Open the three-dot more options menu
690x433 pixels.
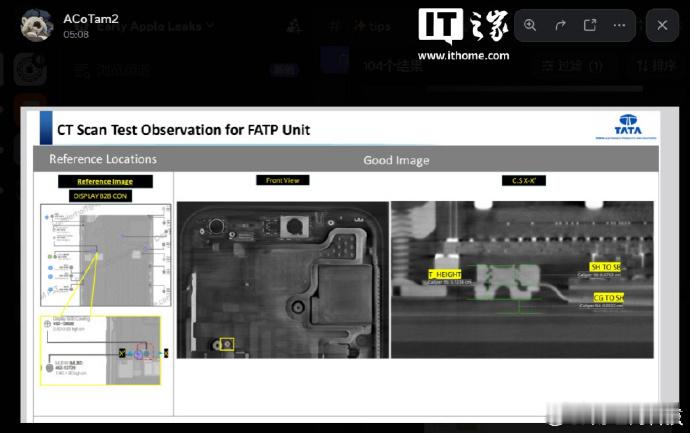619,26
